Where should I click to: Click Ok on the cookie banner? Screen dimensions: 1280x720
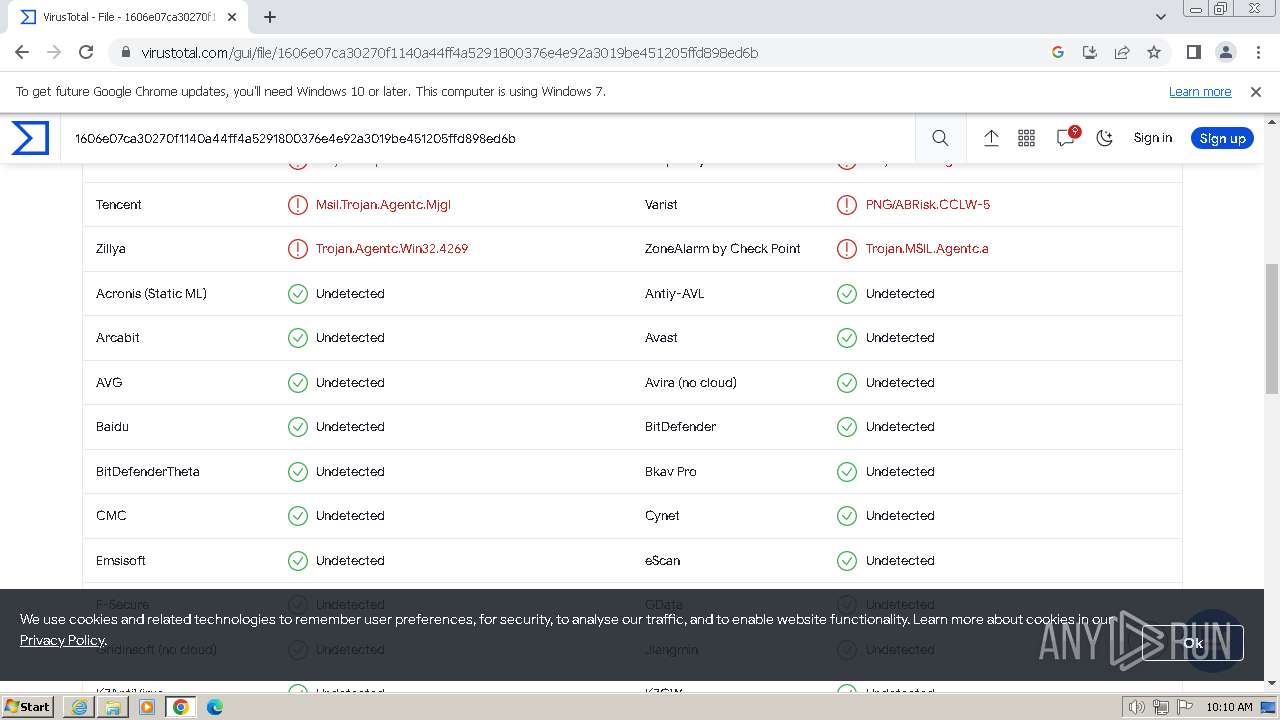pyautogui.click(x=1193, y=643)
